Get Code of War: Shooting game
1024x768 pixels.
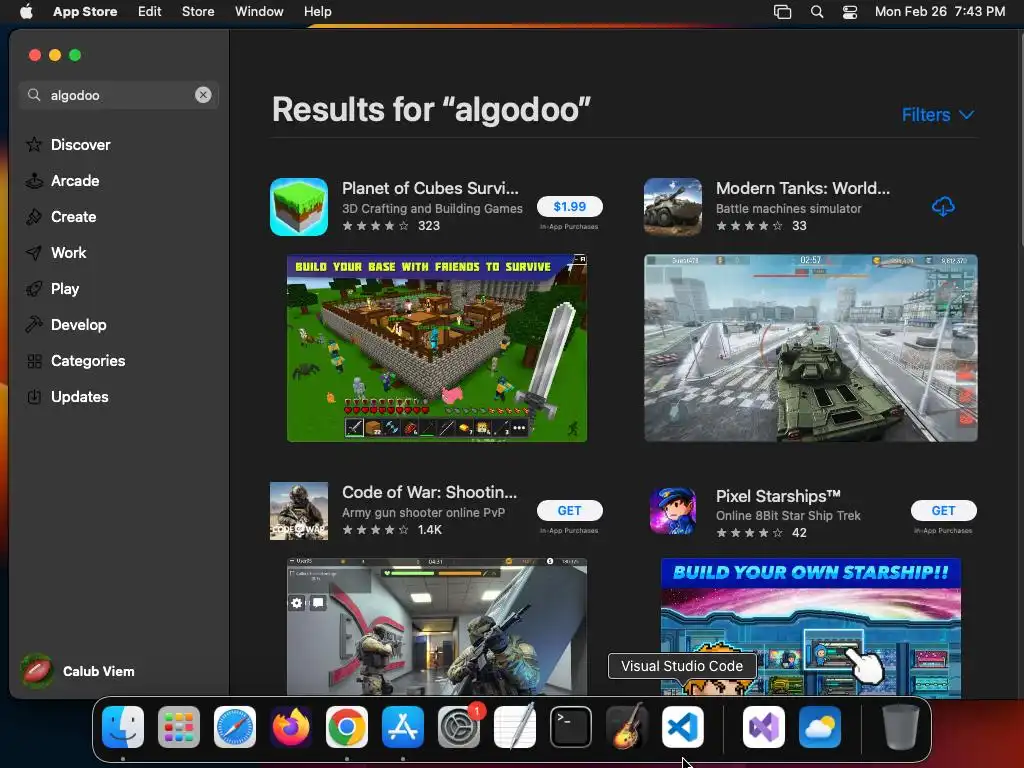[x=569, y=510]
